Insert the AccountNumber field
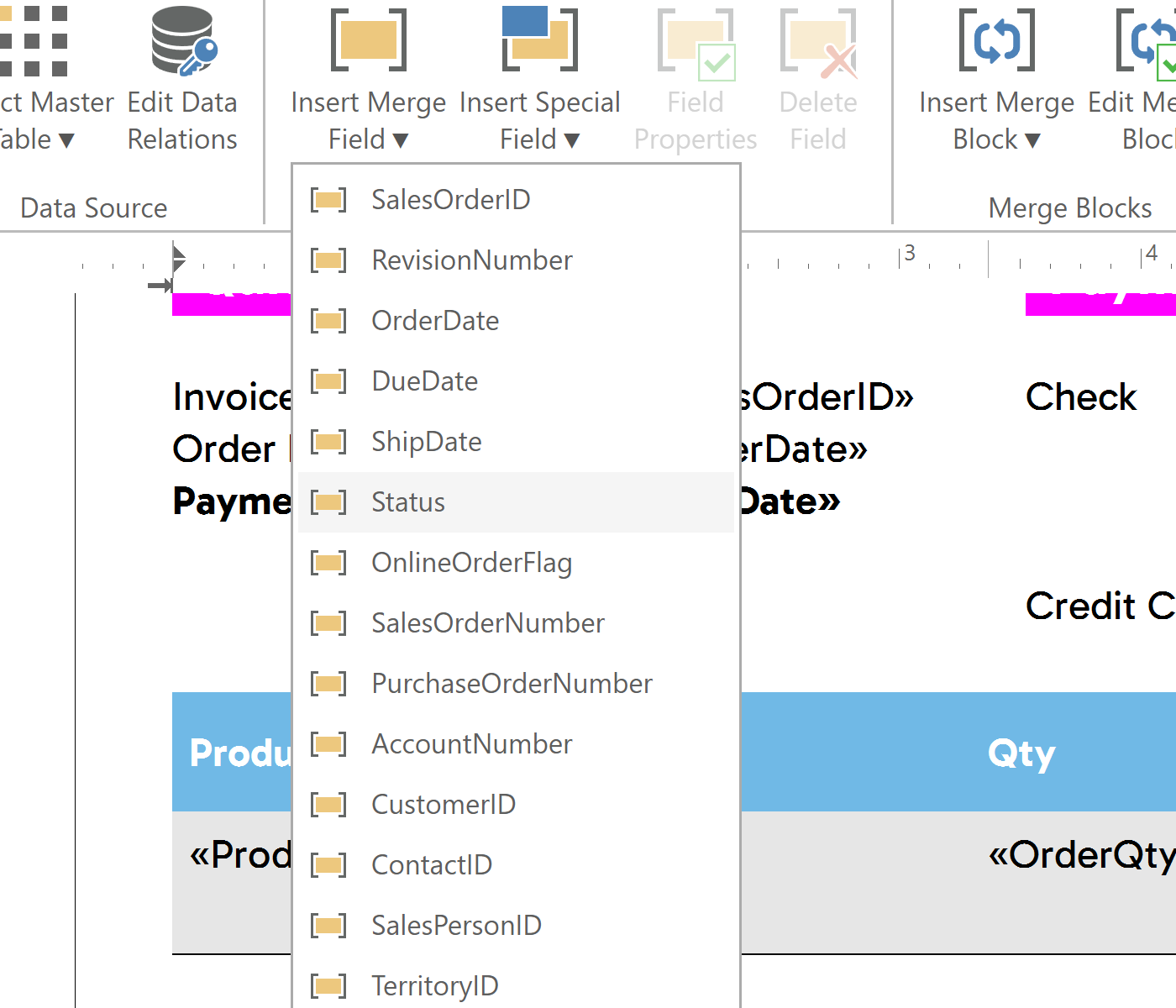The height and width of the screenshot is (1008, 1176). coord(516,744)
